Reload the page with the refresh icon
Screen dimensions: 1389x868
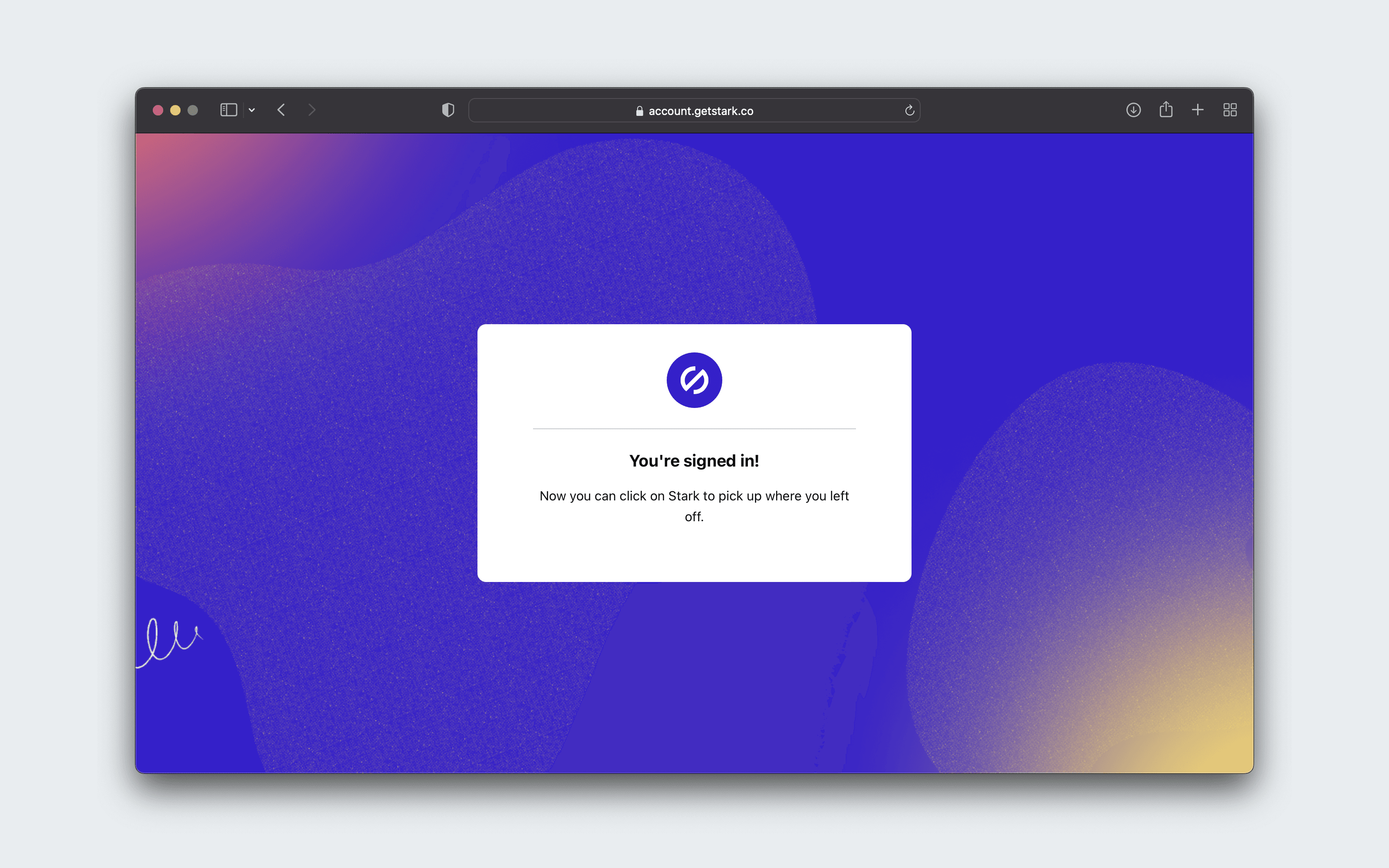click(909, 110)
